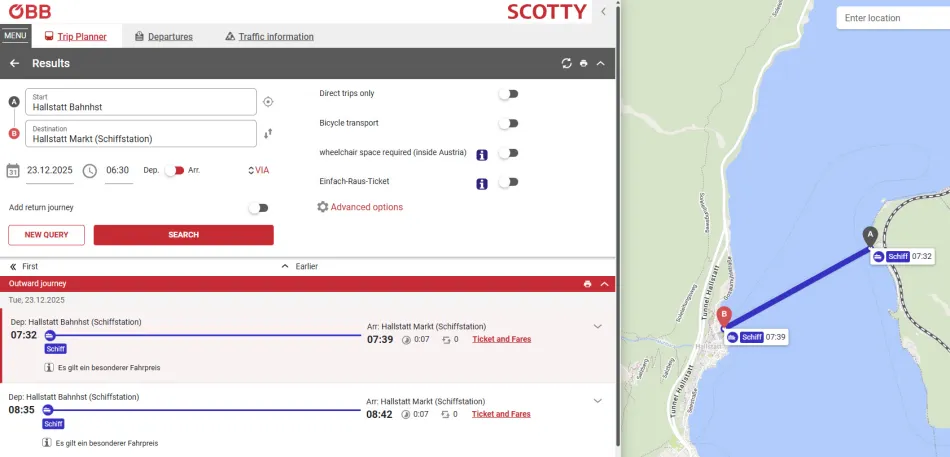This screenshot has width=950, height=457.
Task: Open the calendar date picker icon
Action: click(x=13, y=170)
